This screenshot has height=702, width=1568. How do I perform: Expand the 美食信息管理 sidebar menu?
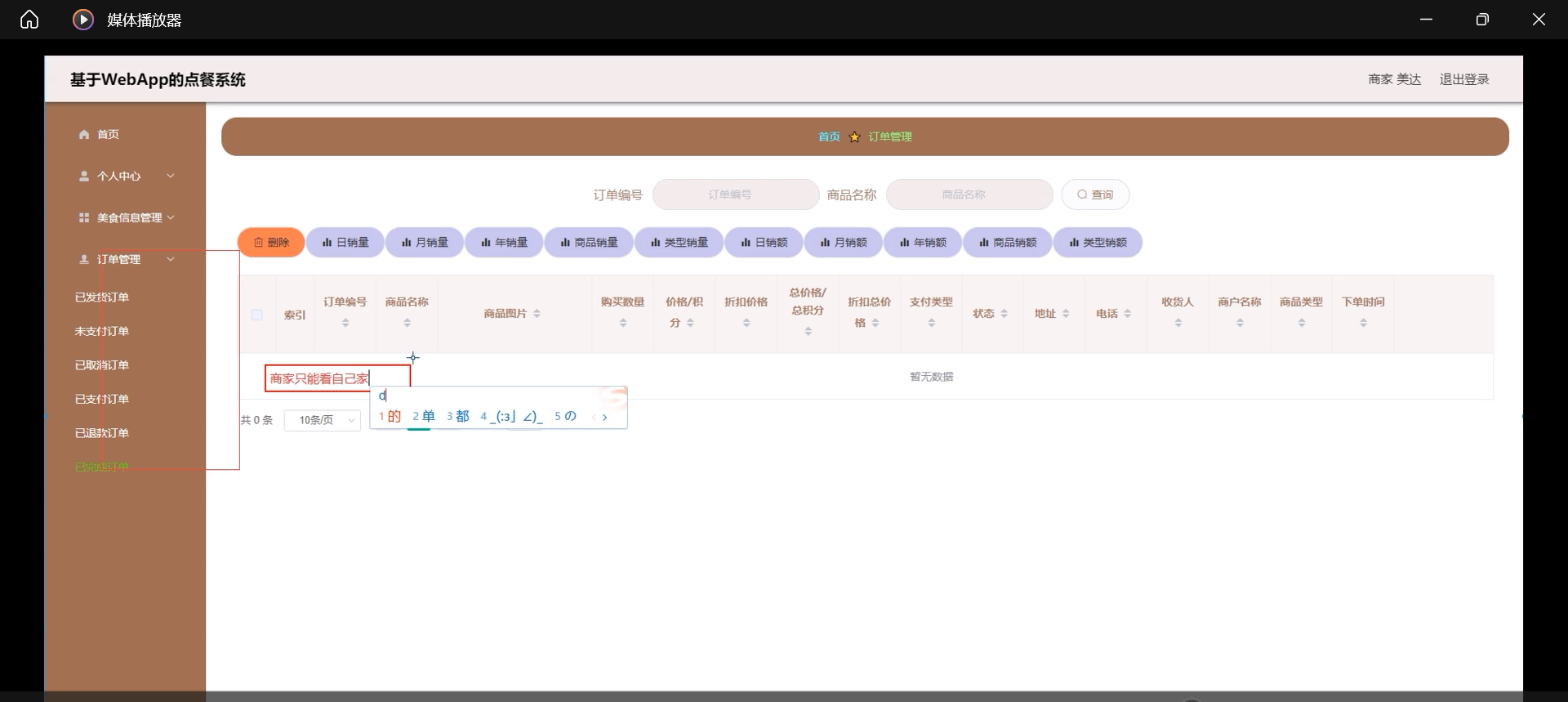126,217
